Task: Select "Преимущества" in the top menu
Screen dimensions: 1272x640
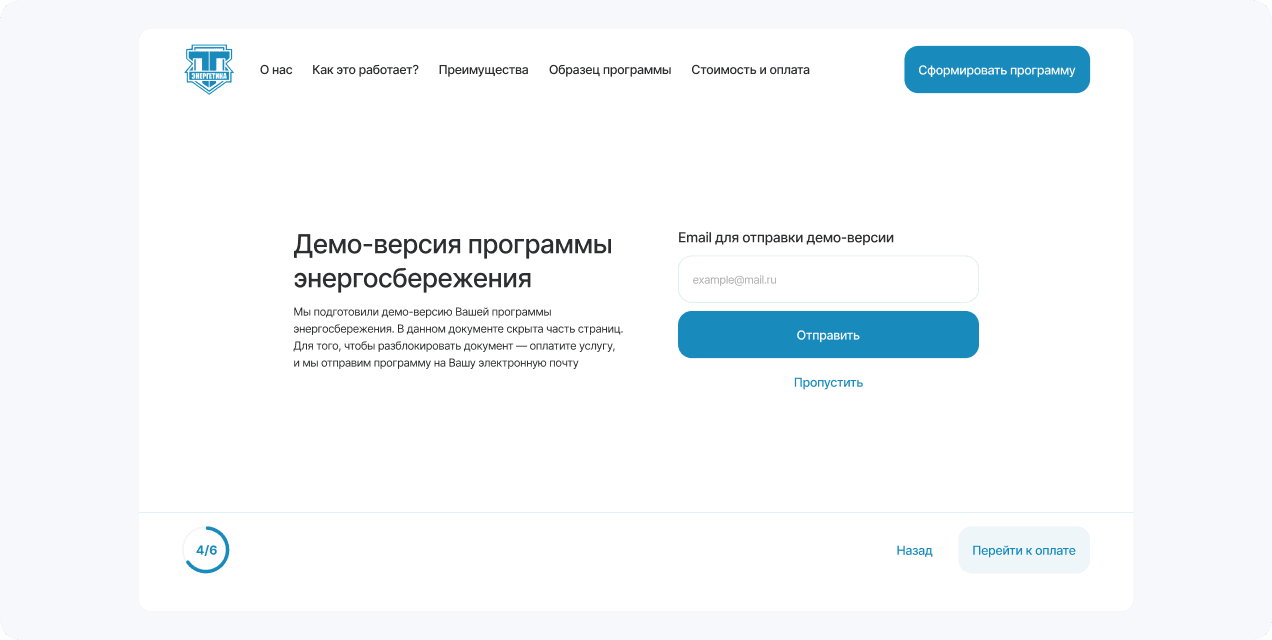Action: pyautogui.click(x=483, y=70)
